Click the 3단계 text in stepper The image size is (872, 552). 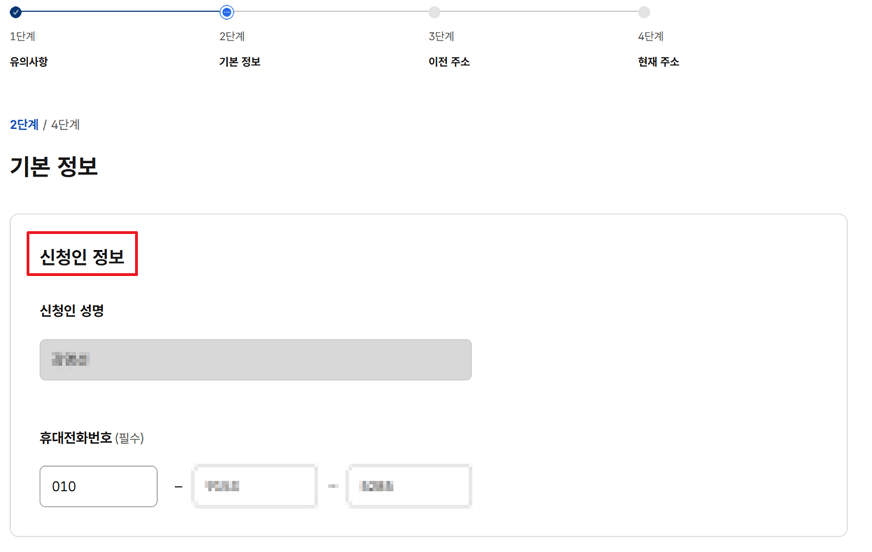tap(442, 37)
